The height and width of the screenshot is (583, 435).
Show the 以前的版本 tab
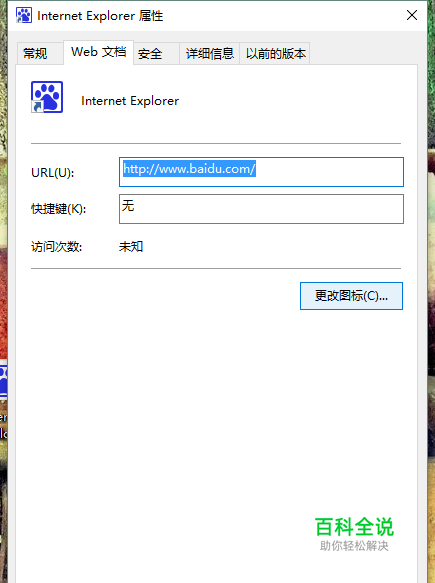pyautogui.click(x=275, y=54)
